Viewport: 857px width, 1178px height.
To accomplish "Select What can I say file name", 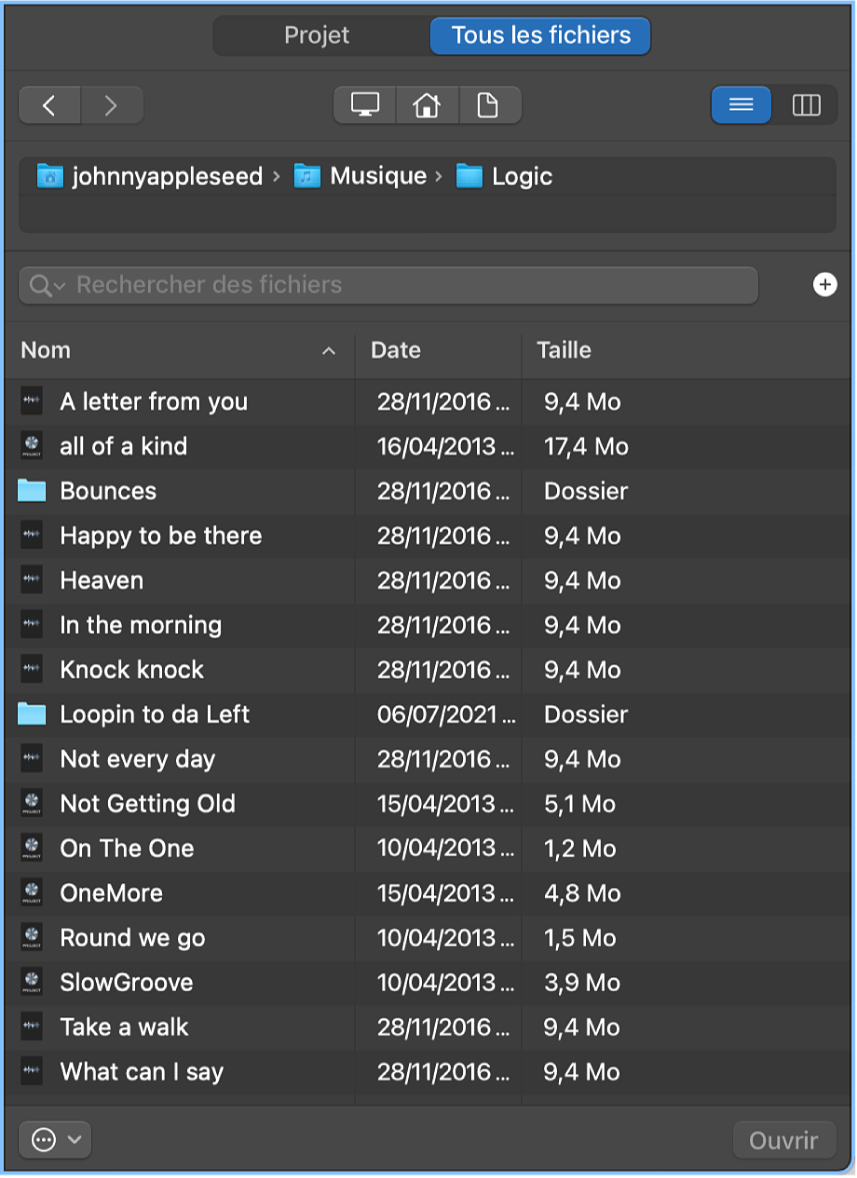I will (x=141, y=1071).
